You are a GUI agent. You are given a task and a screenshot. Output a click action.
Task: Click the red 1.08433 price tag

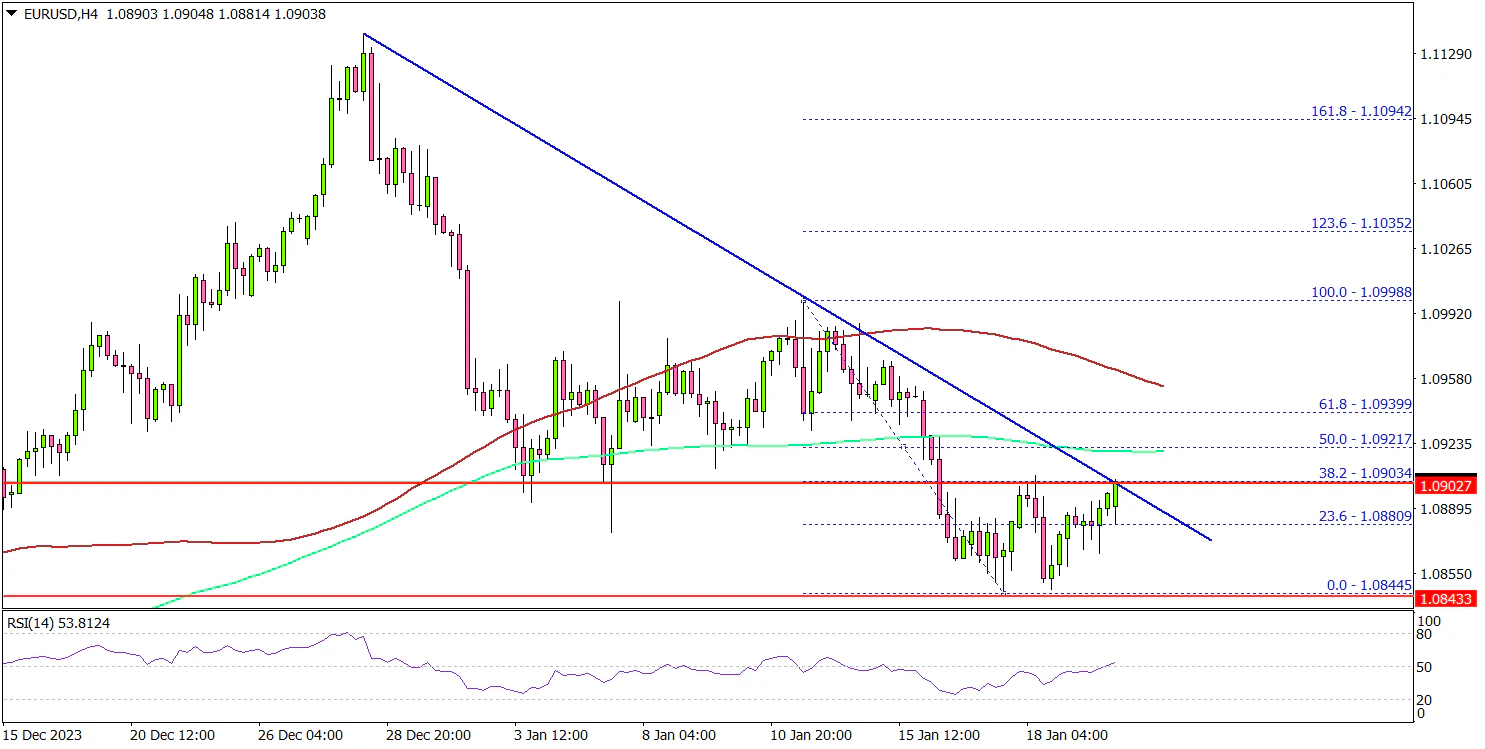1448,598
